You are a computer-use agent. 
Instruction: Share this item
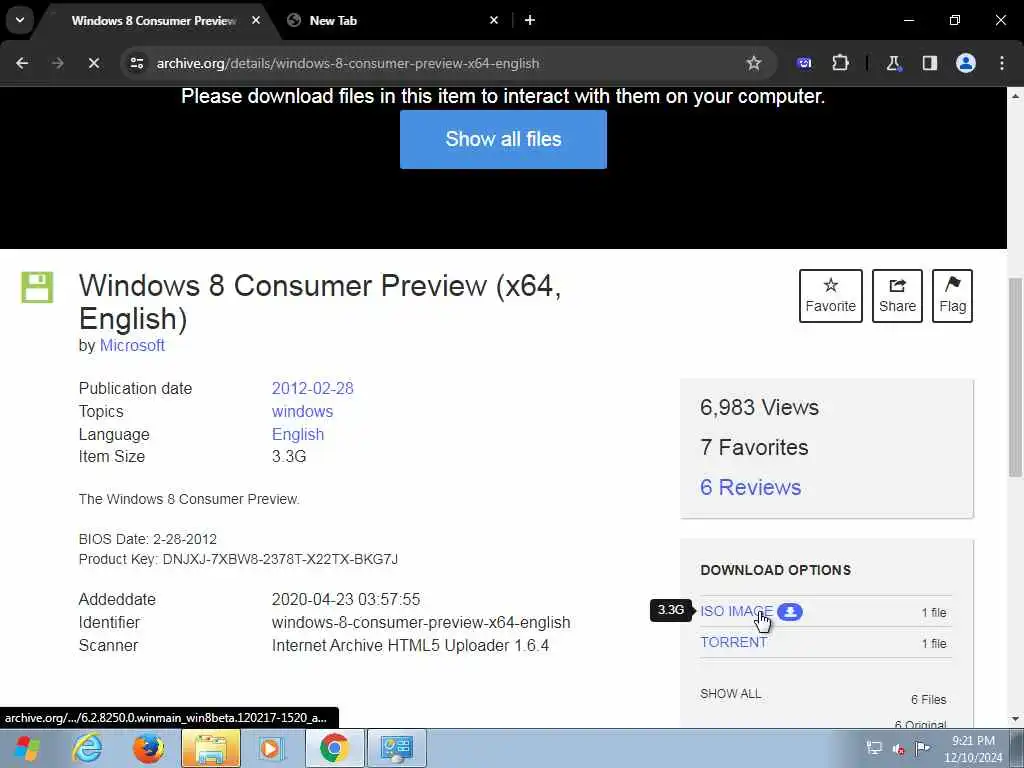(897, 296)
